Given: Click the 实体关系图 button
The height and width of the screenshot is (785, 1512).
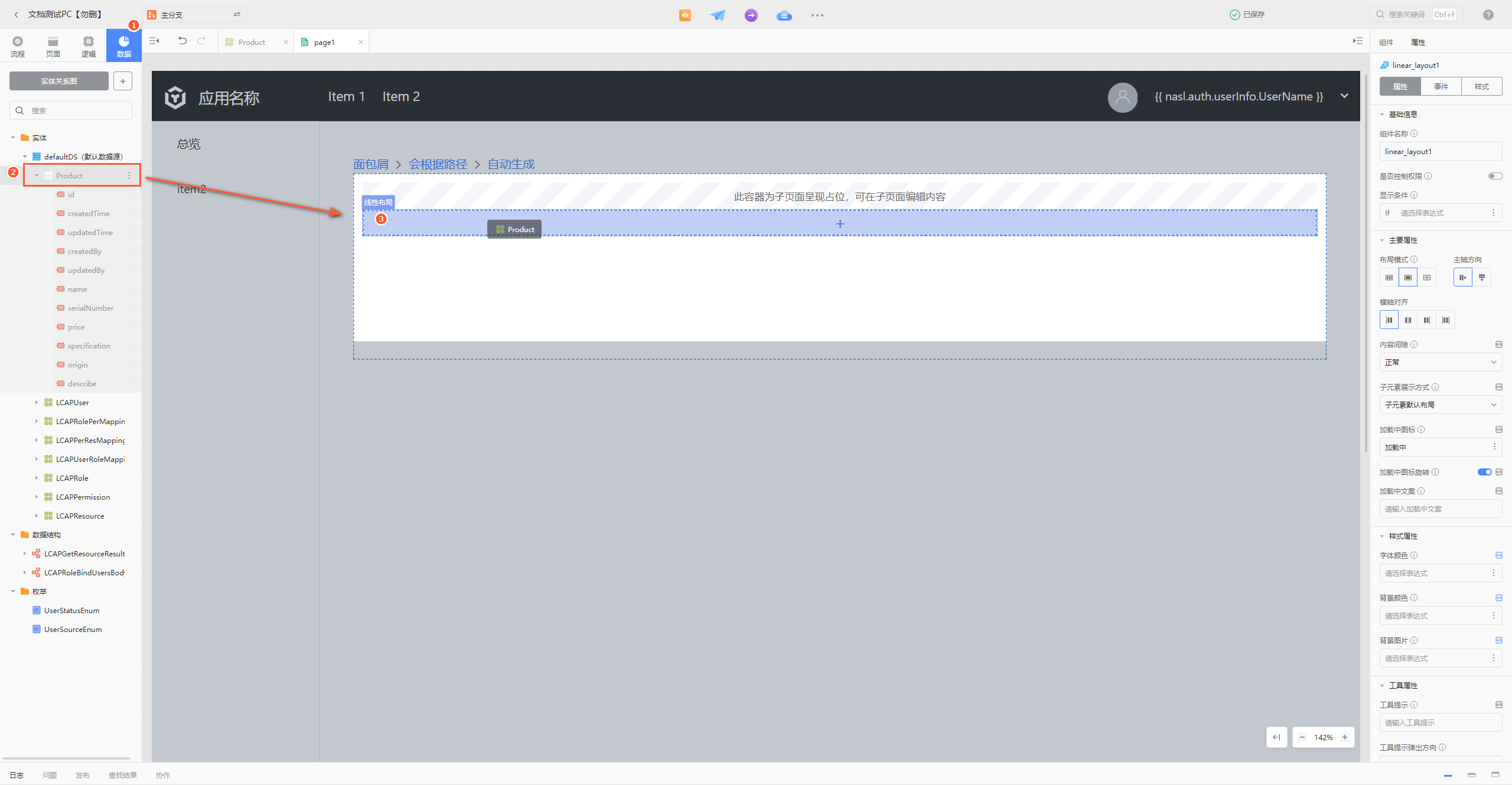Looking at the screenshot, I should click(59, 81).
